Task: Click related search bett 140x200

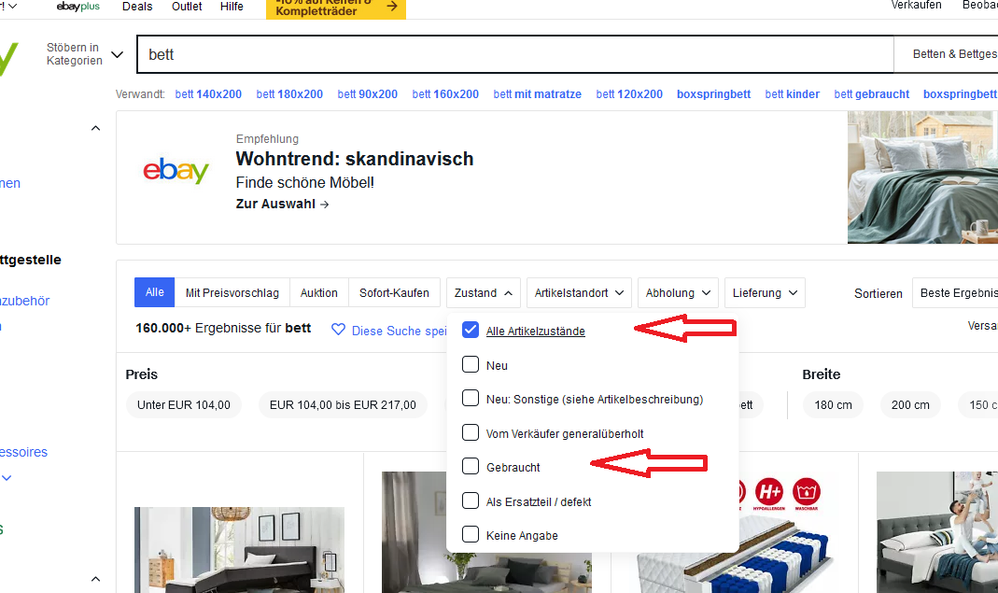Action: pos(208,94)
